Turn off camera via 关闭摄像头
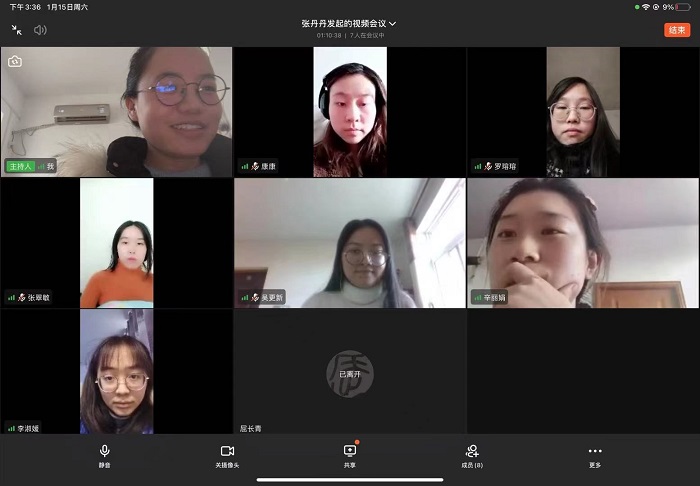 coord(227,455)
